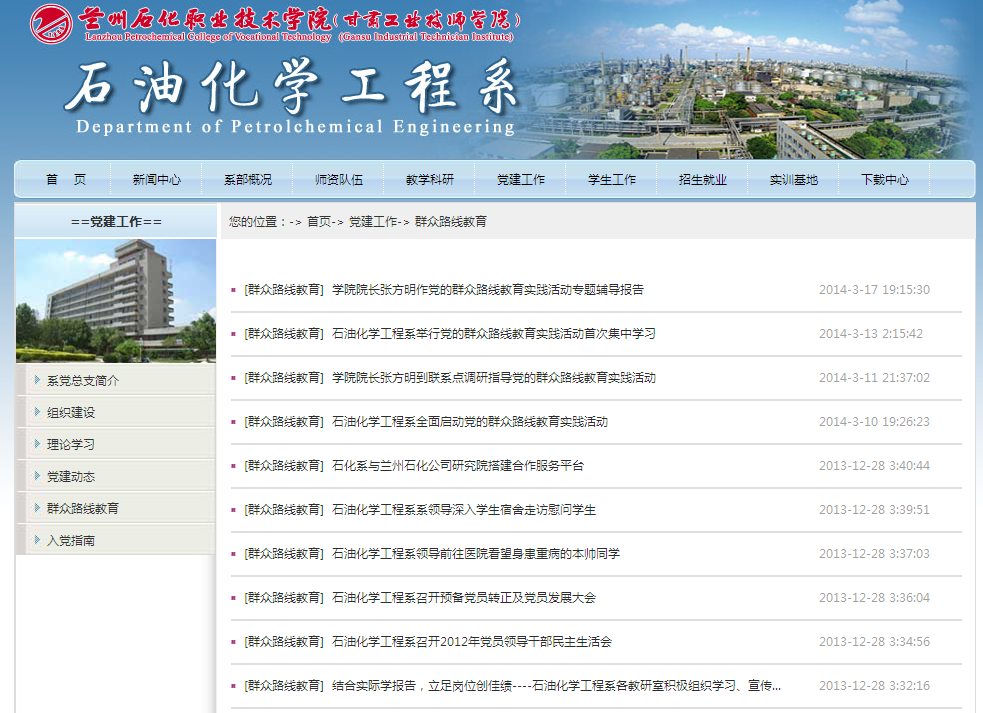
Task: Select 师资队伍 from the top navigation
Action: pos(339,180)
